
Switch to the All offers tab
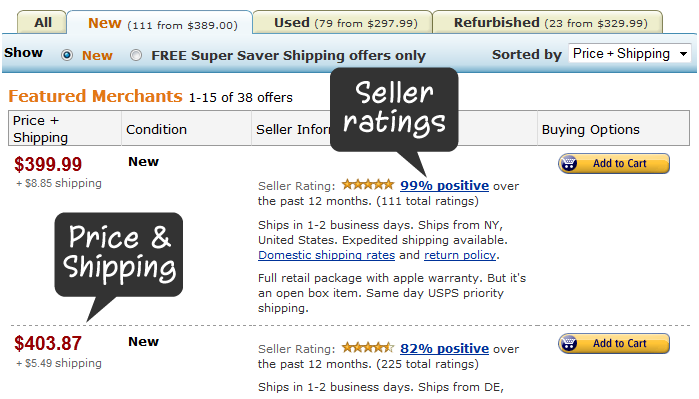coord(43,22)
